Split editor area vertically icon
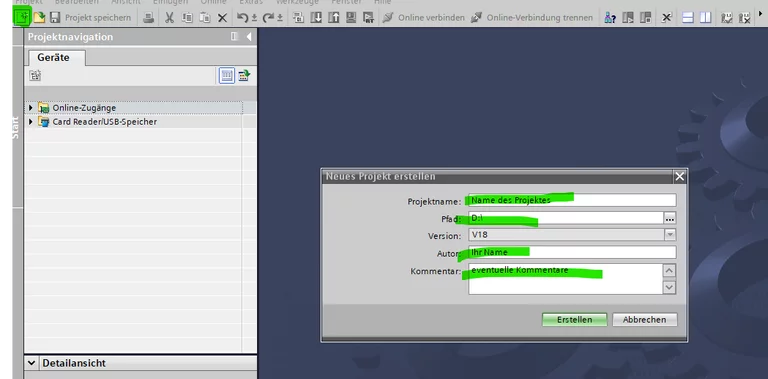The image size is (768, 379). [x=705, y=18]
